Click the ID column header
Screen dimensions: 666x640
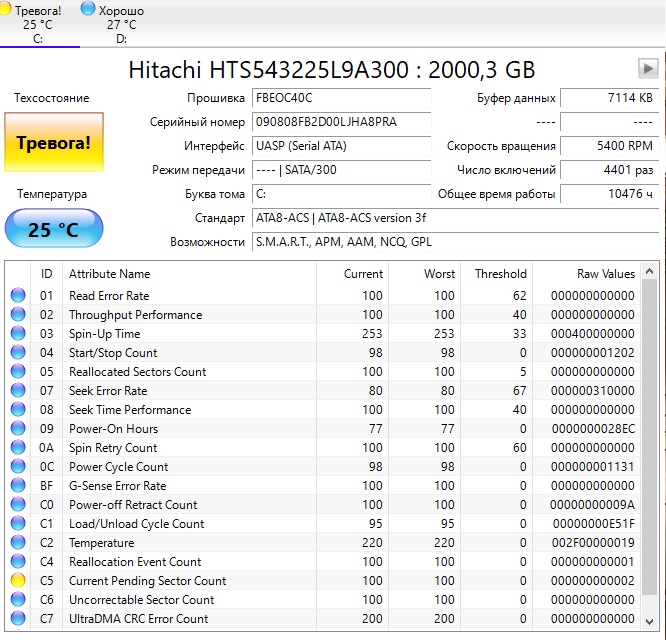(x=47, y=274)
